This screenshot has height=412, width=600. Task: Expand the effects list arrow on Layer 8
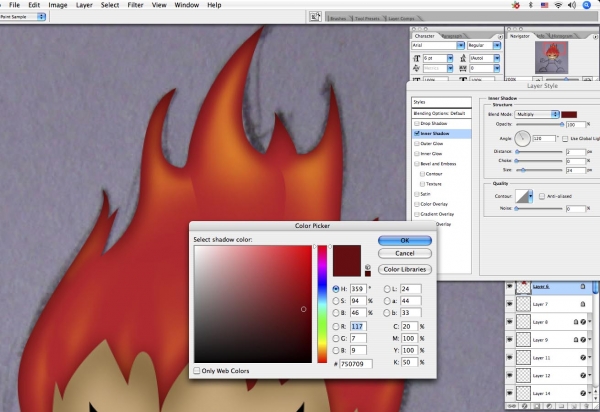click(x=590, y=322)
